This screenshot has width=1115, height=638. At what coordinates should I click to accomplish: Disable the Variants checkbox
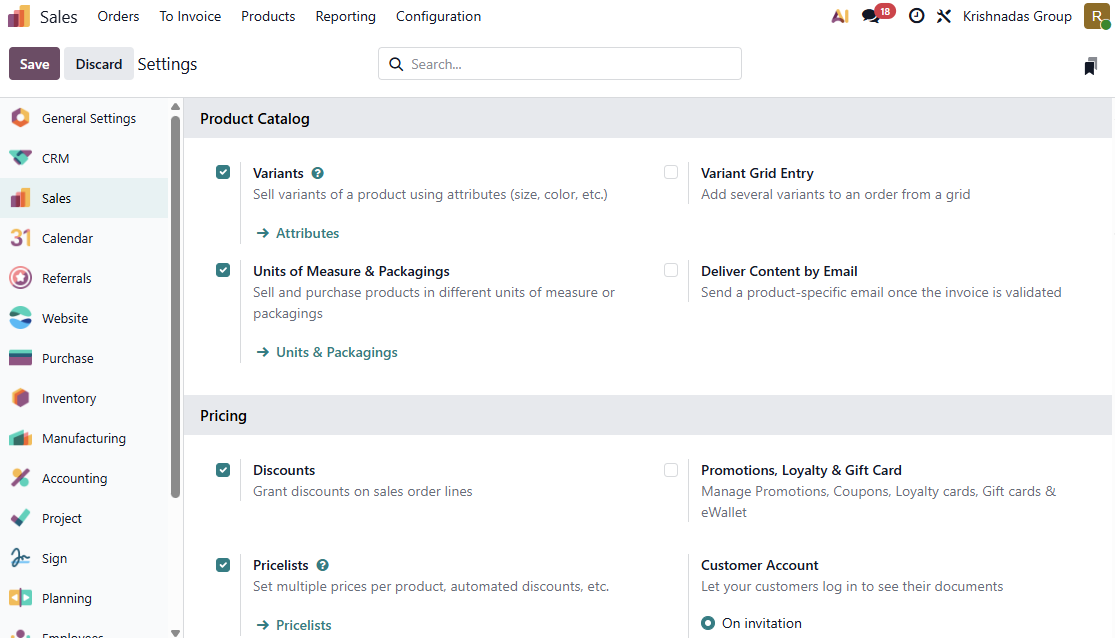[223, 172]
